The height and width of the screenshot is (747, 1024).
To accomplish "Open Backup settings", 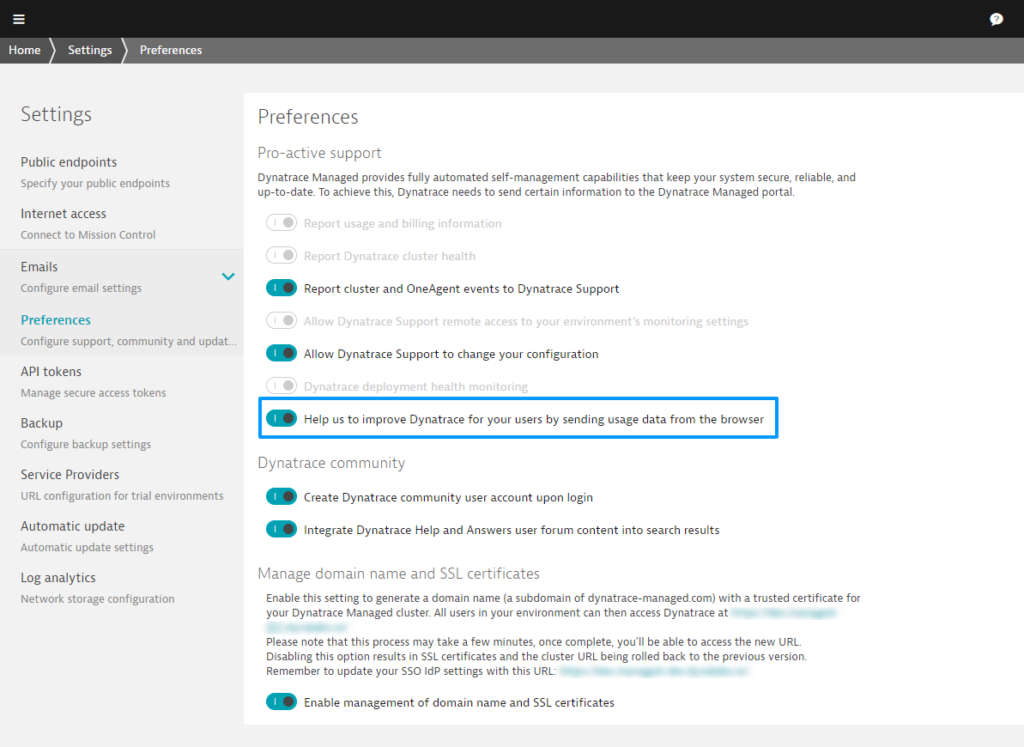I will [x=41, y=423].
